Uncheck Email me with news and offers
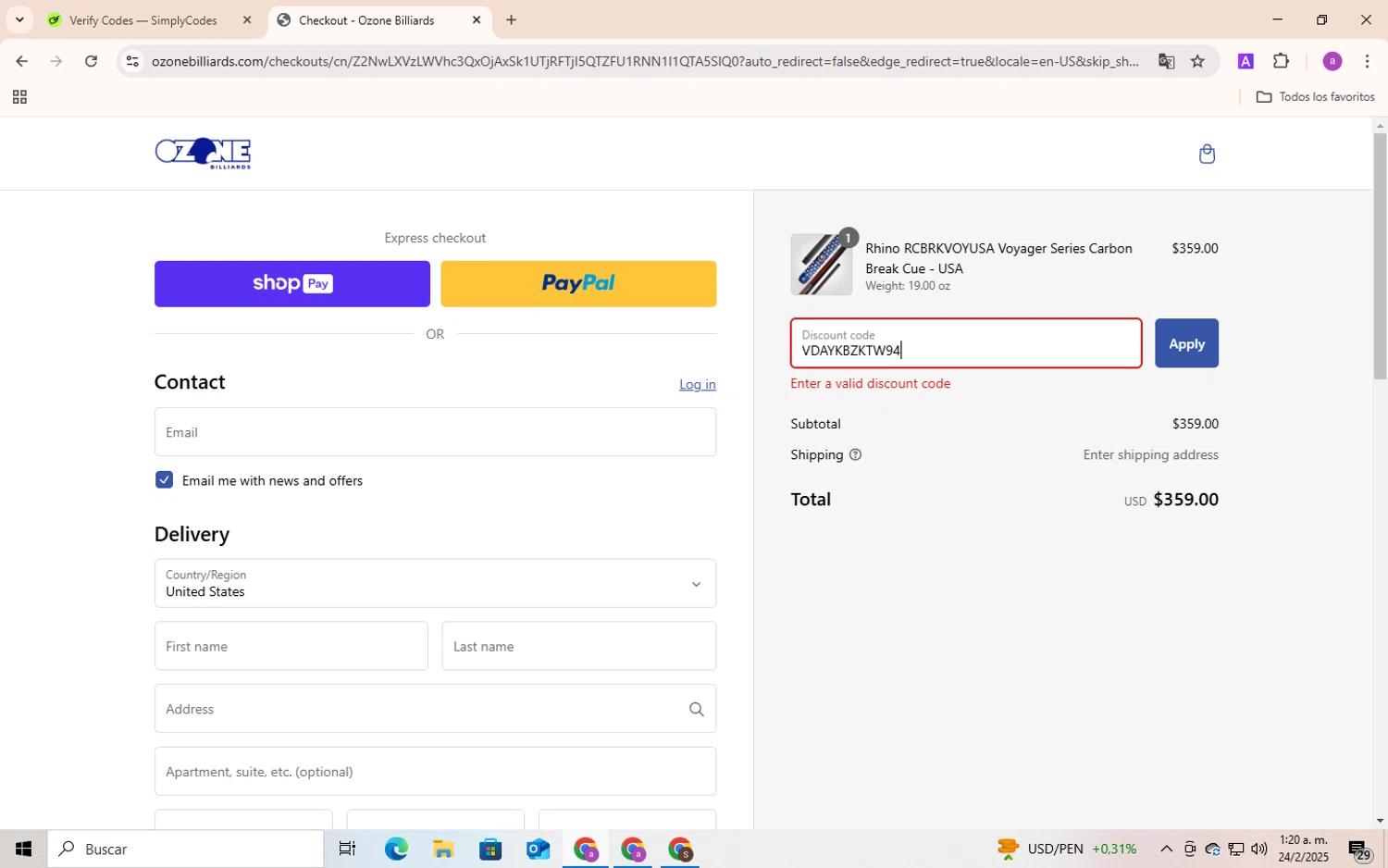This screenshot has height=868, width=1388. click(x=164, y=479)
